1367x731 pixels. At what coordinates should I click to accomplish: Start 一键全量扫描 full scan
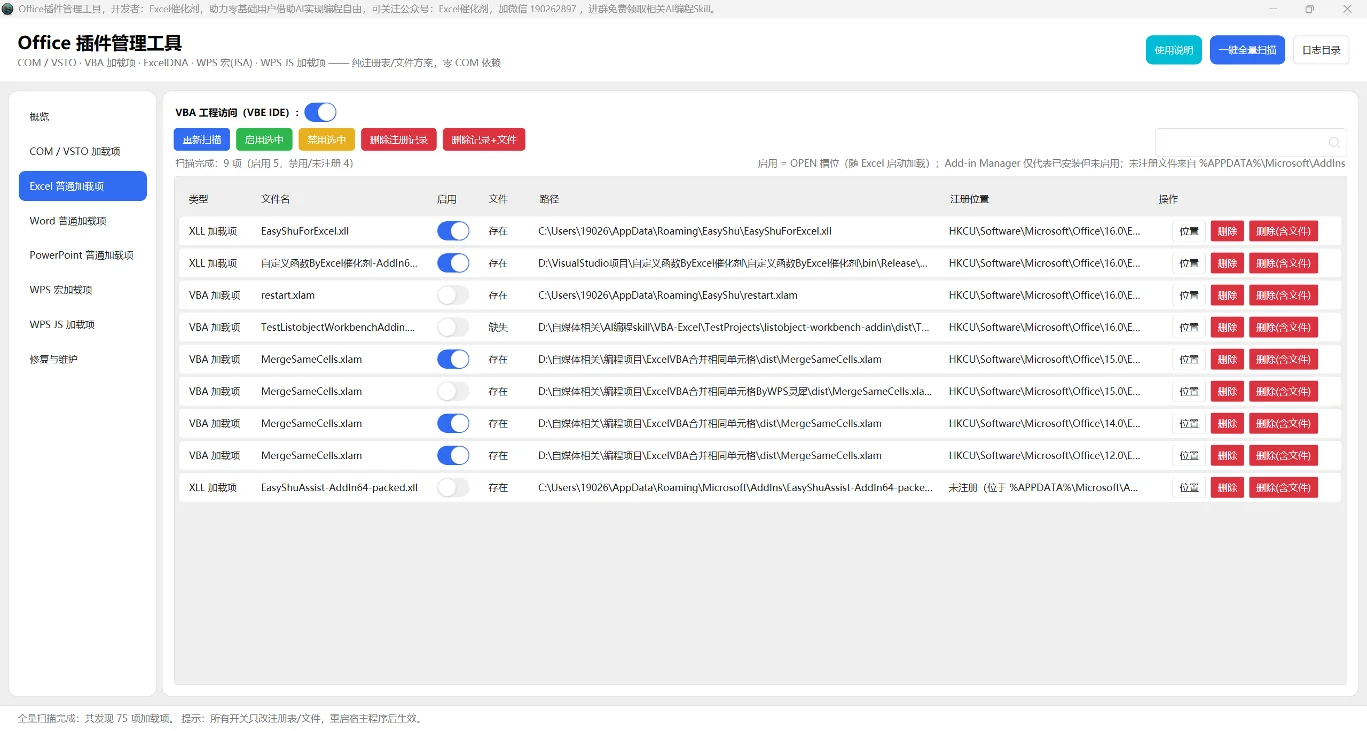[x=1247, y=50]
